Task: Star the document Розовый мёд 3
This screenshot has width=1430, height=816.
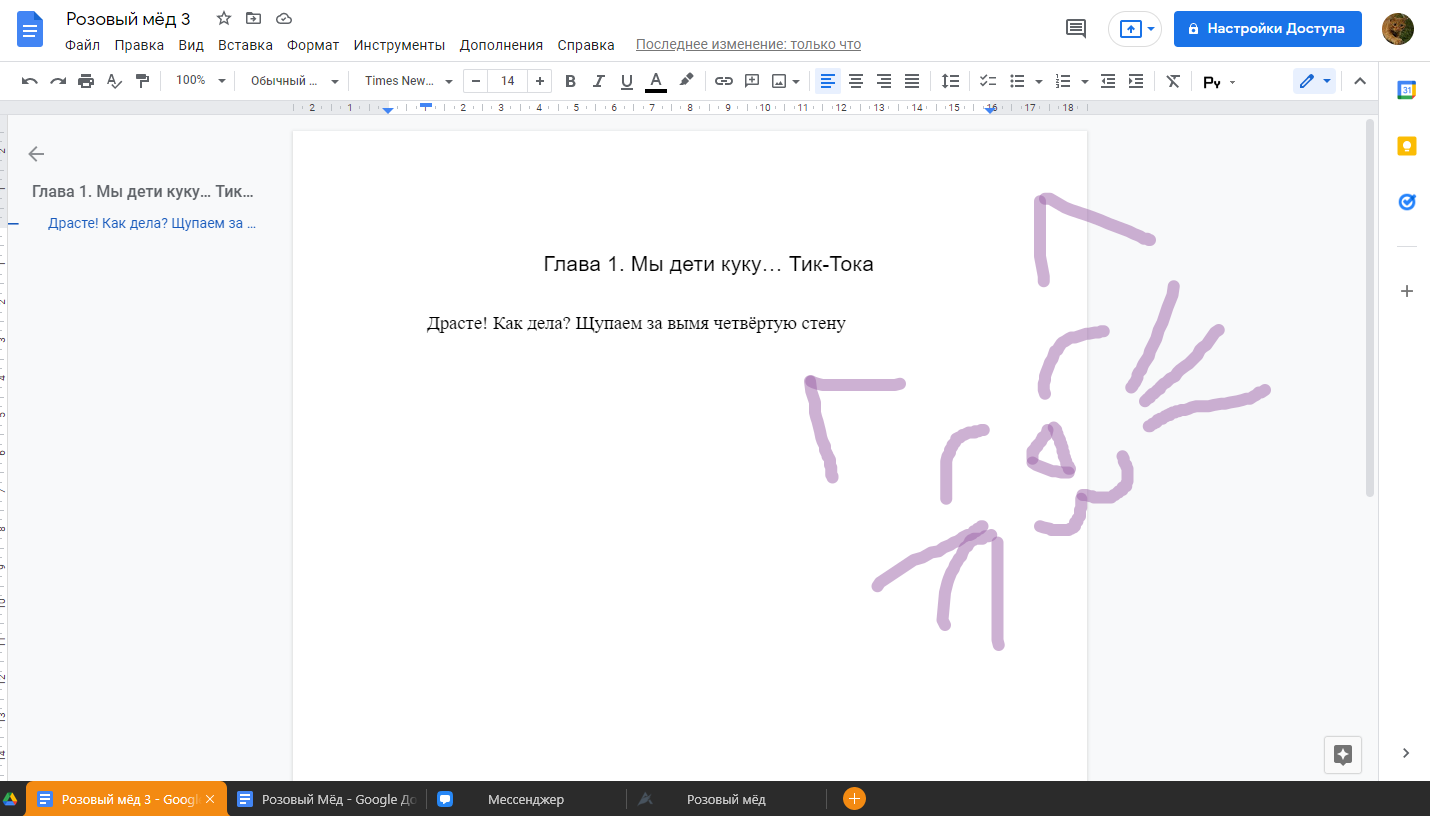Action: (224, 19)
